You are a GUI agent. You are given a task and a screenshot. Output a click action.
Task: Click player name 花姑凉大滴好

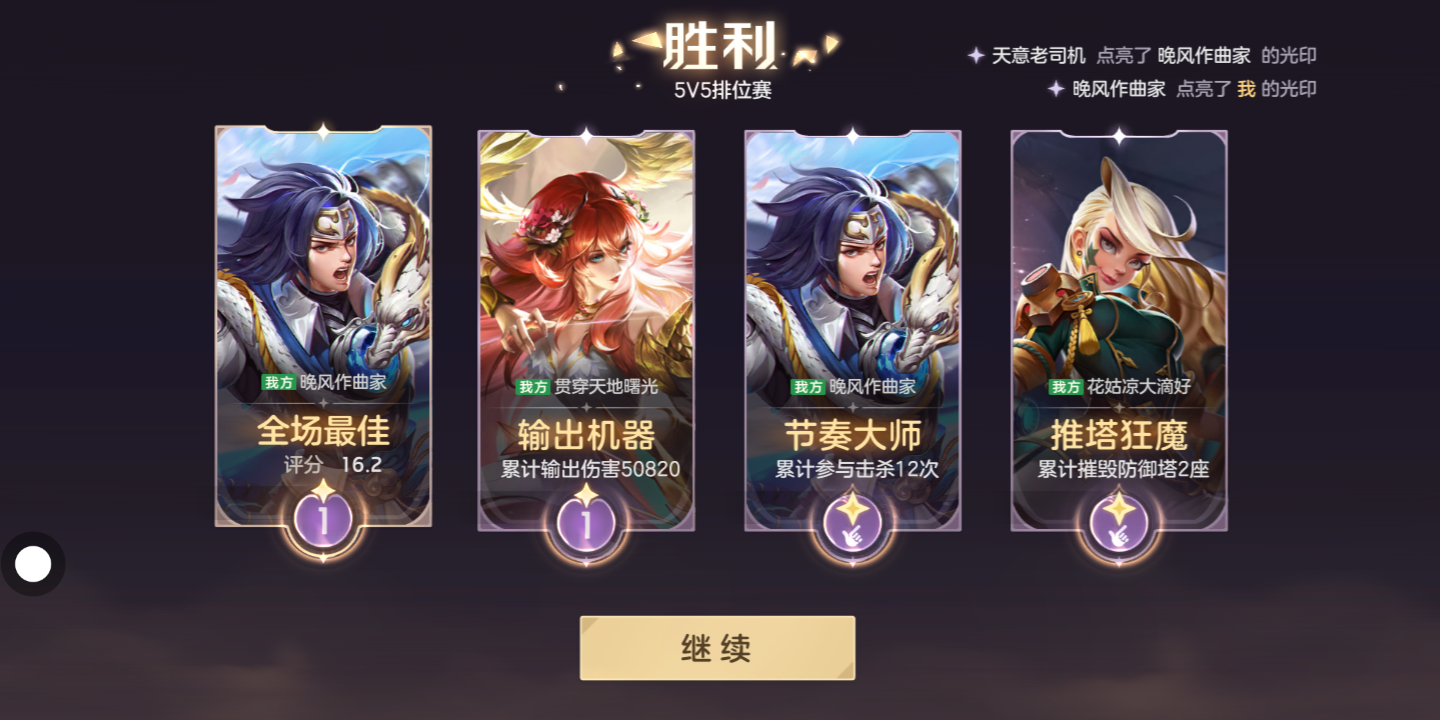coord(1139,387)
